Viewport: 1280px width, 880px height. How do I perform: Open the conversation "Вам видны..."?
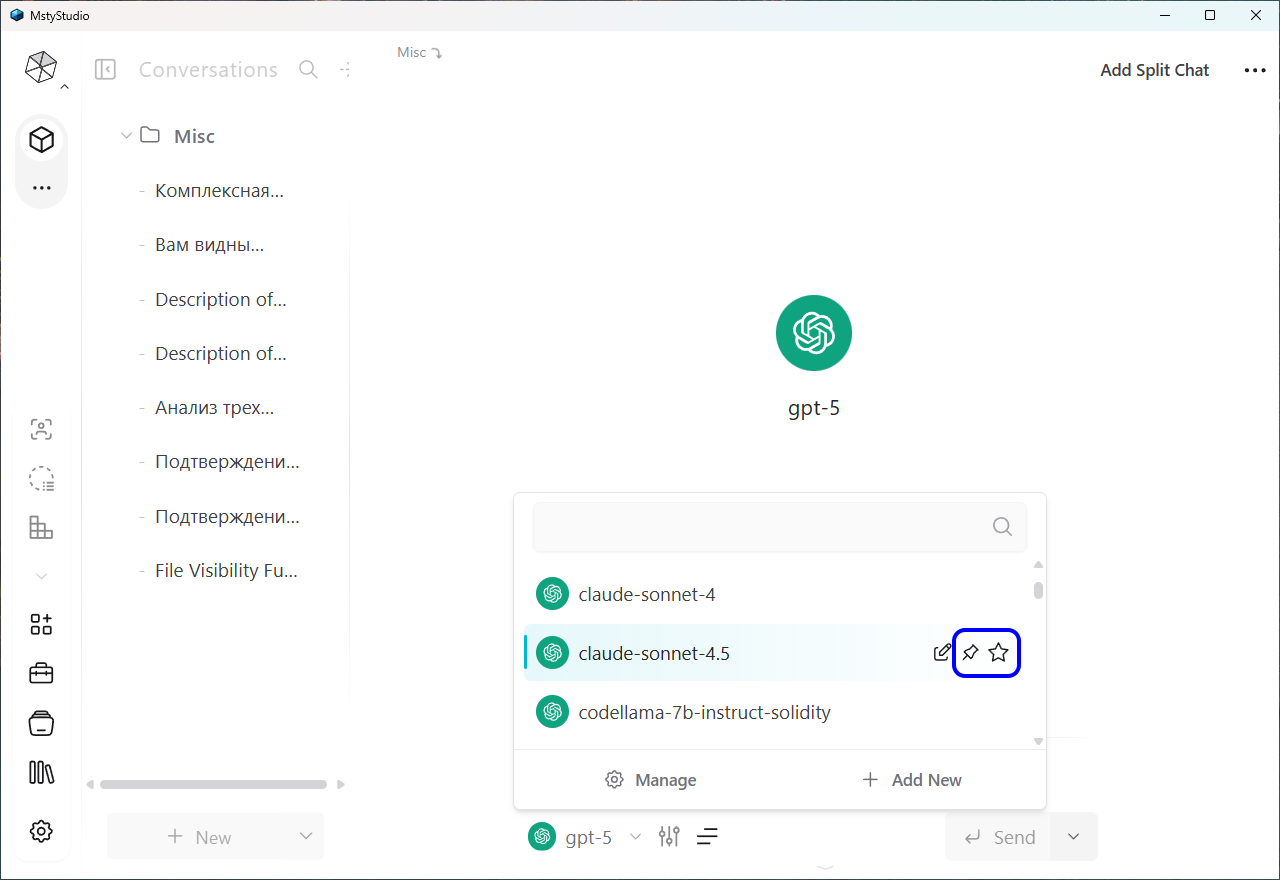pyautogui.click(x=209, y=245)
